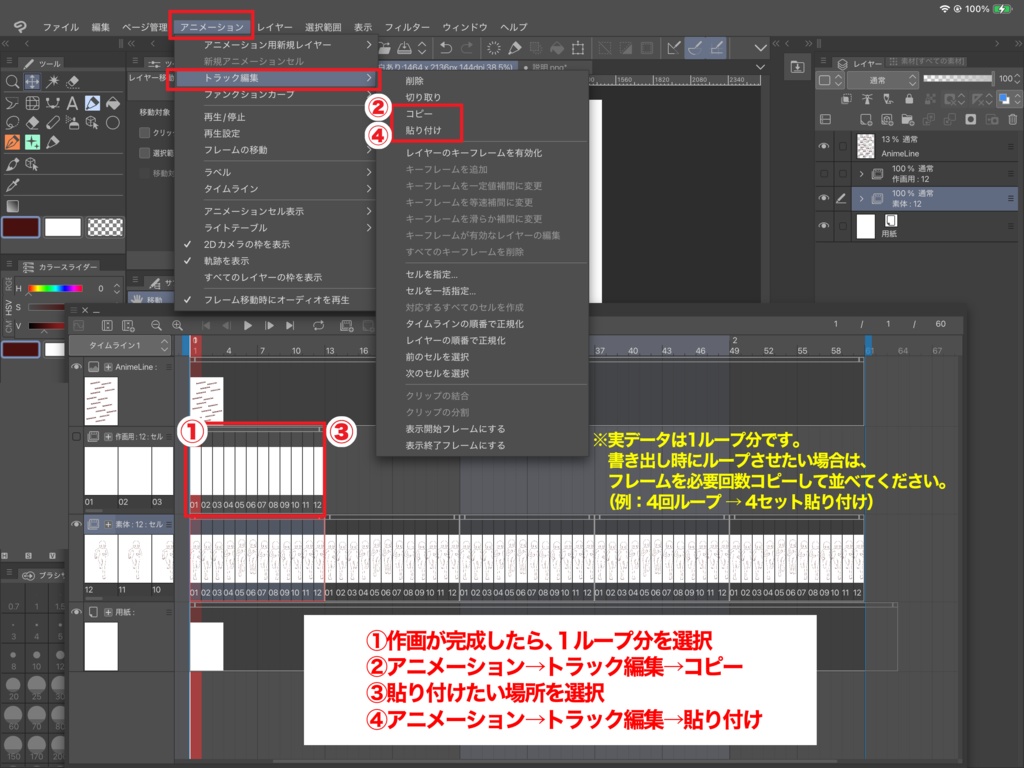
Task: Show the 作画用:12 layer
Action: [824, 173]
